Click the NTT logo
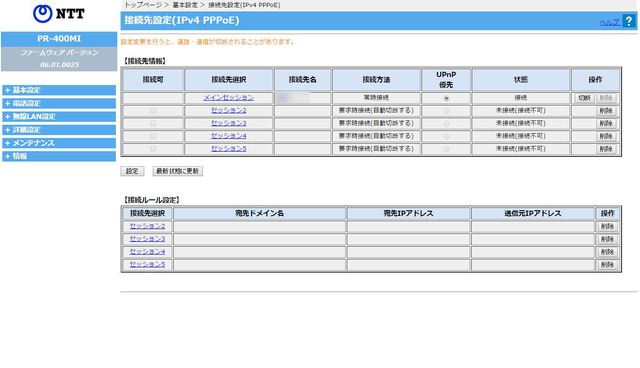640x368 pixels. (x=59, y=14)
